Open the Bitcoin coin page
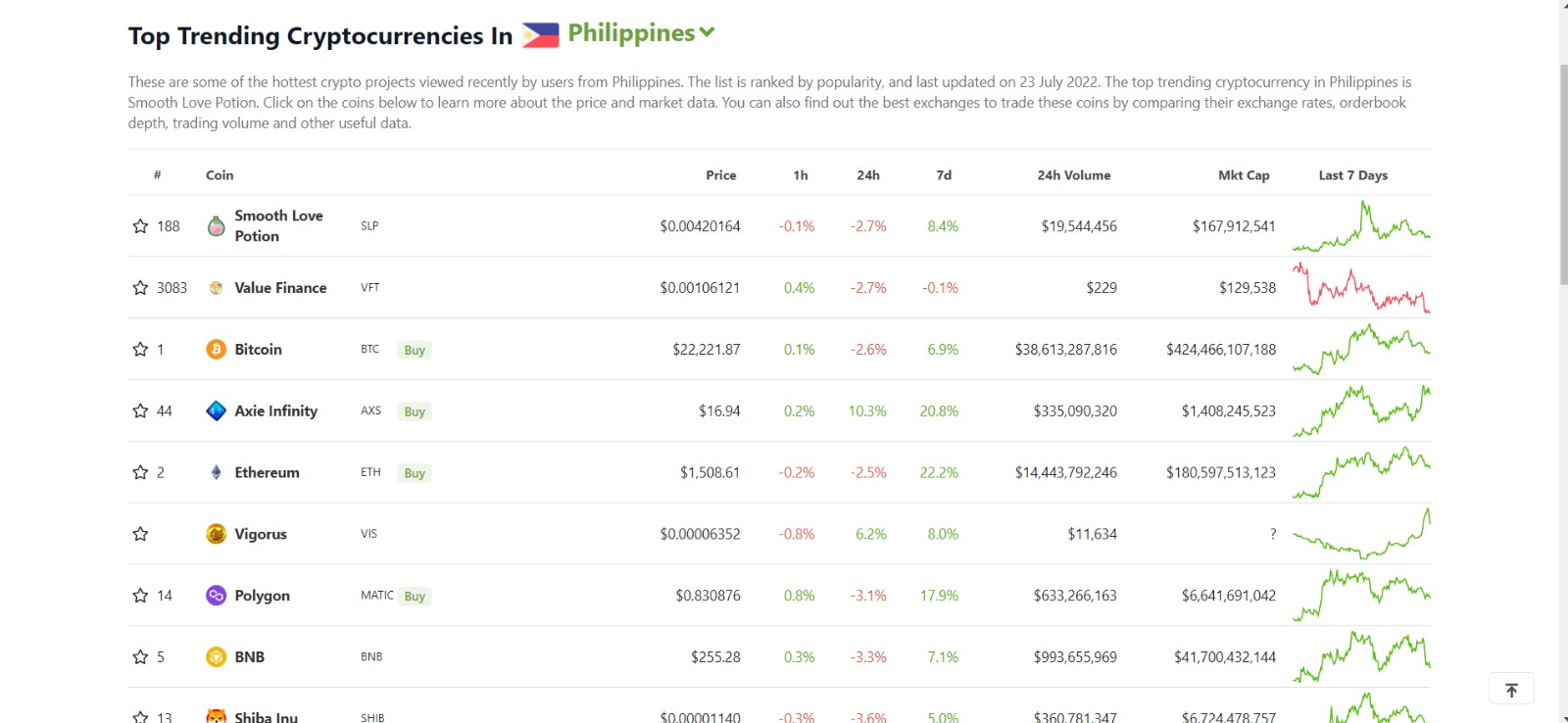The image size is (1568, 723). 258,350
